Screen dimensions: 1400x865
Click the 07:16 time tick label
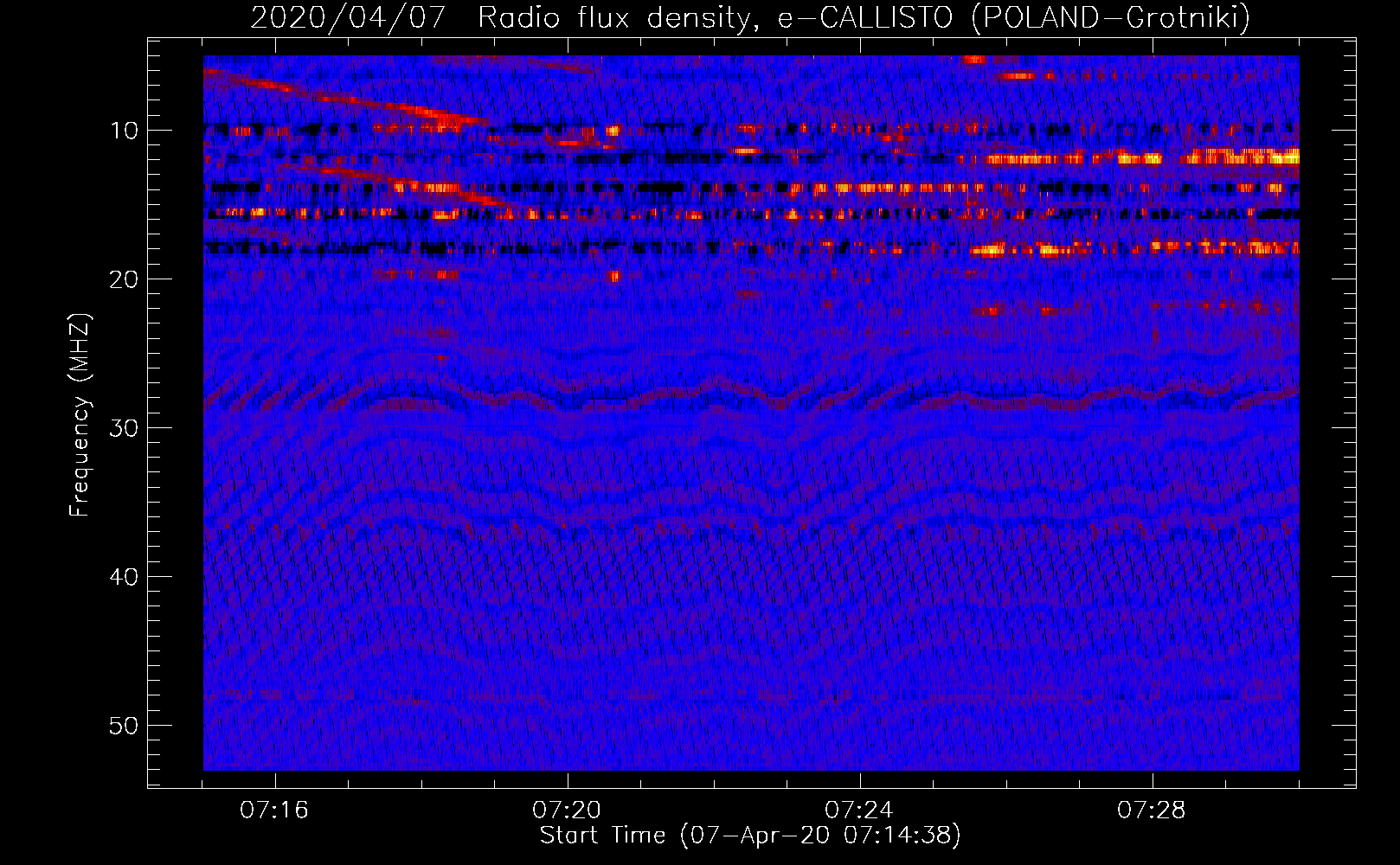[274, 811]
